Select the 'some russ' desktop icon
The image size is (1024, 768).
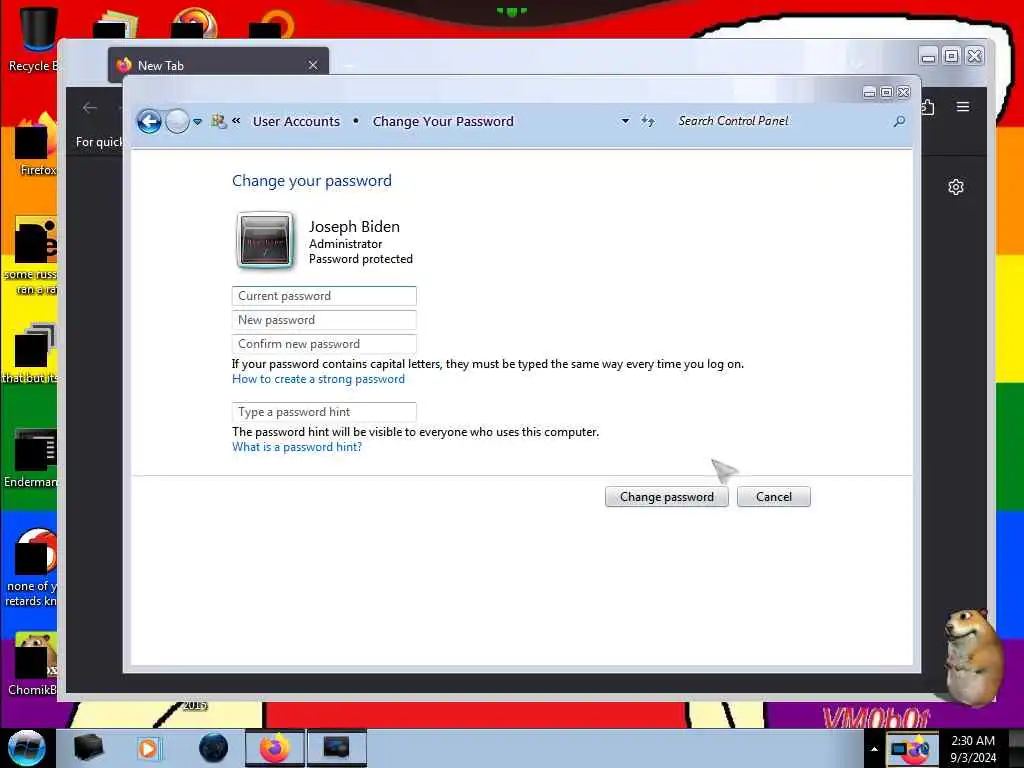pos(33,255)
